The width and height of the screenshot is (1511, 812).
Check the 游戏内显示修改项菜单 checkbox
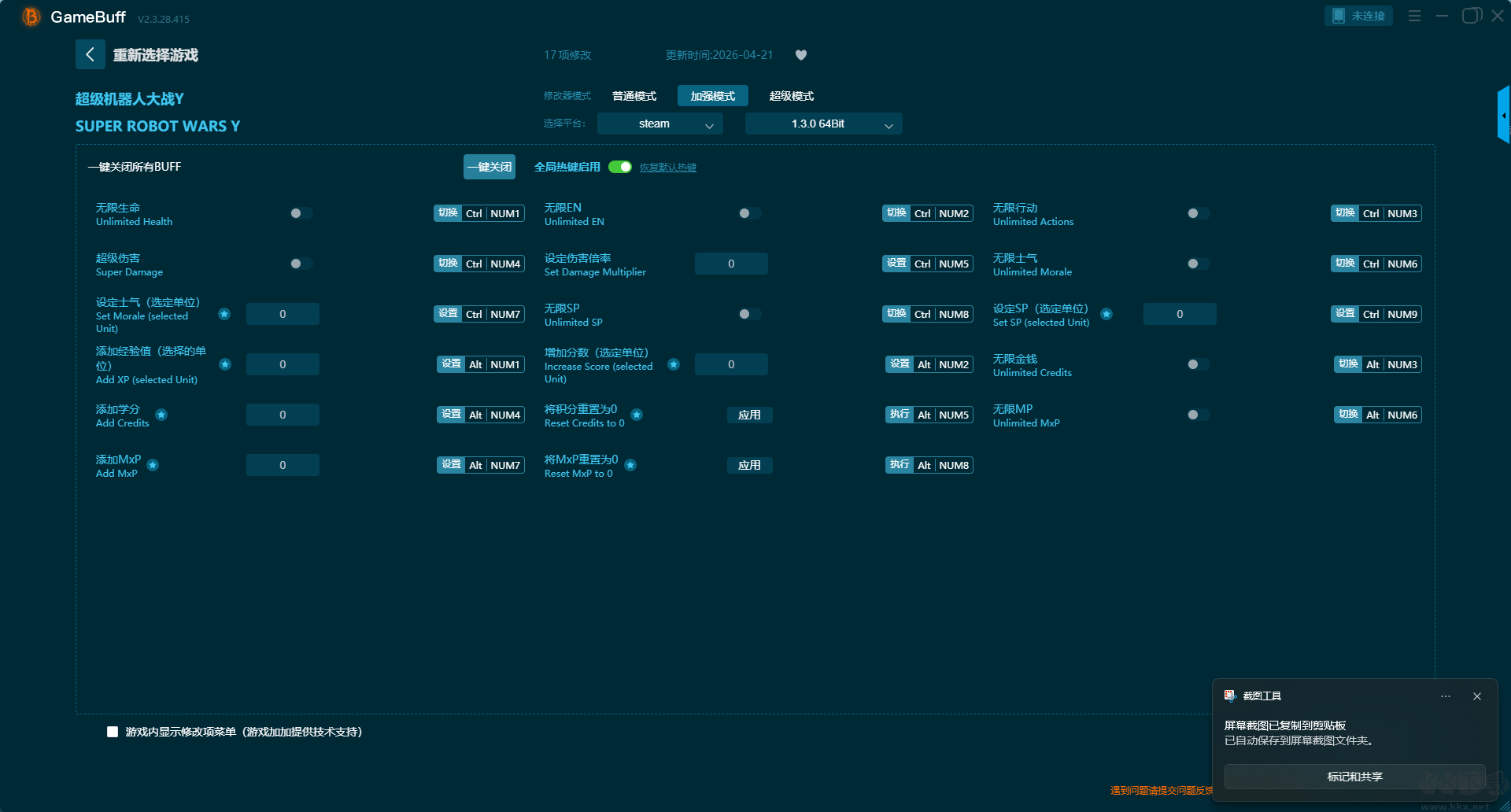(113, 732)
